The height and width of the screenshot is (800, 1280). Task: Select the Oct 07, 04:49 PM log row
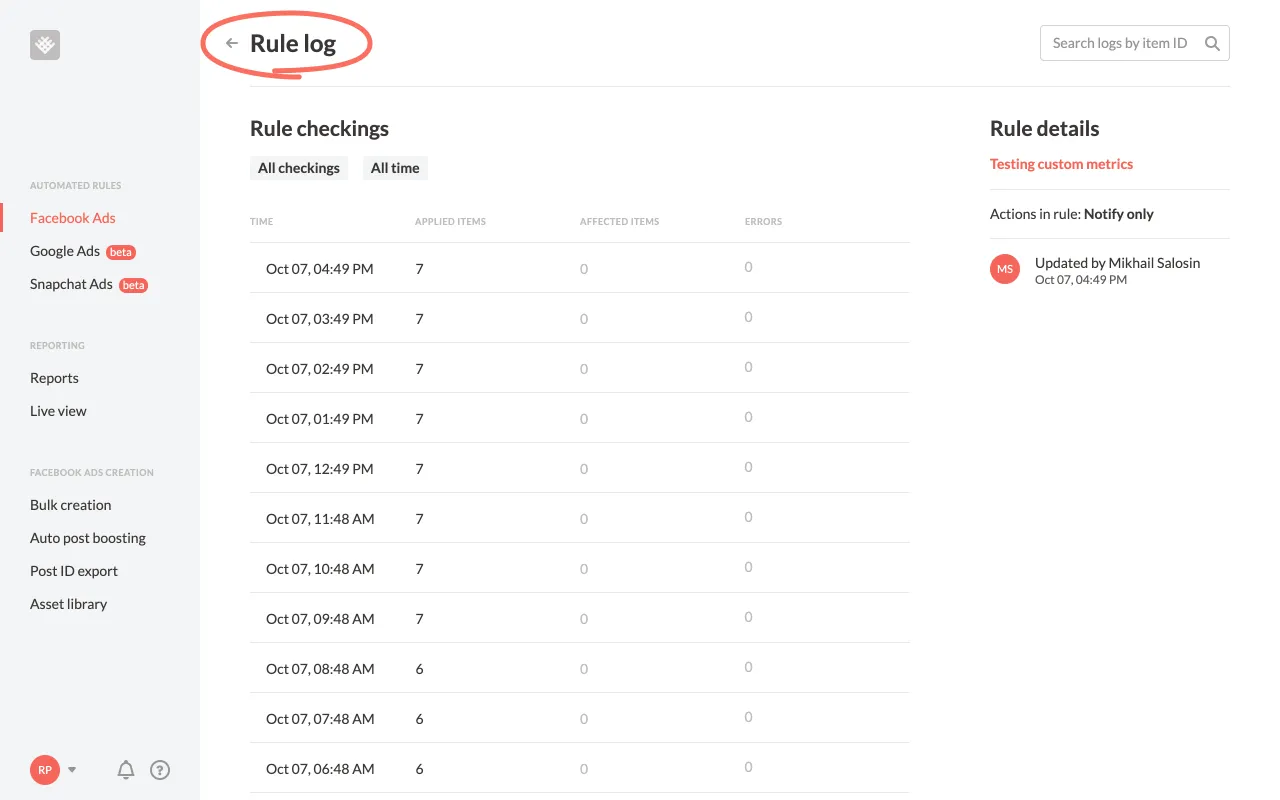[580, 268]
